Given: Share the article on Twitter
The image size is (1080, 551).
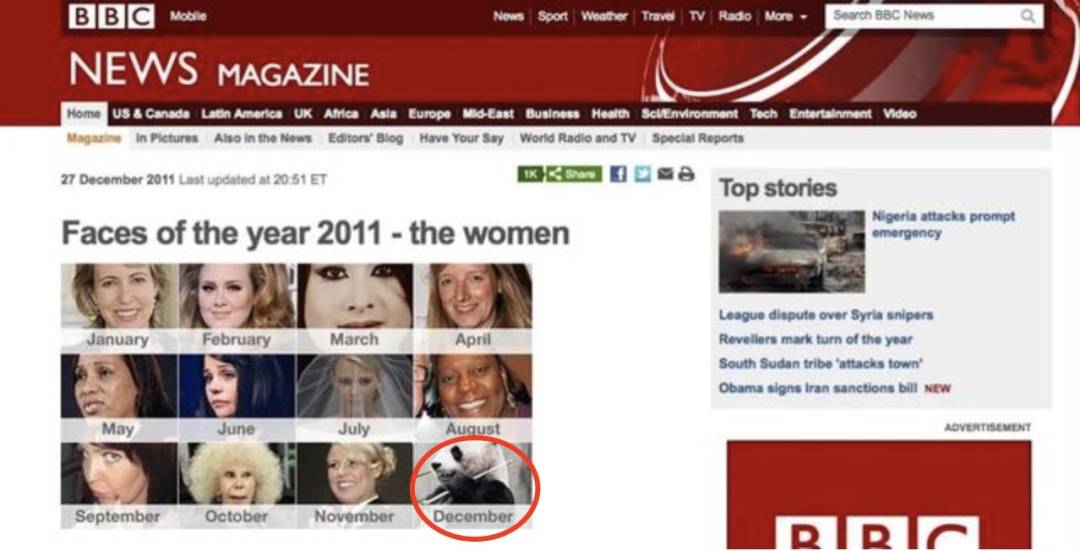Looking at the screenshot, I should [x=642, y=174].
